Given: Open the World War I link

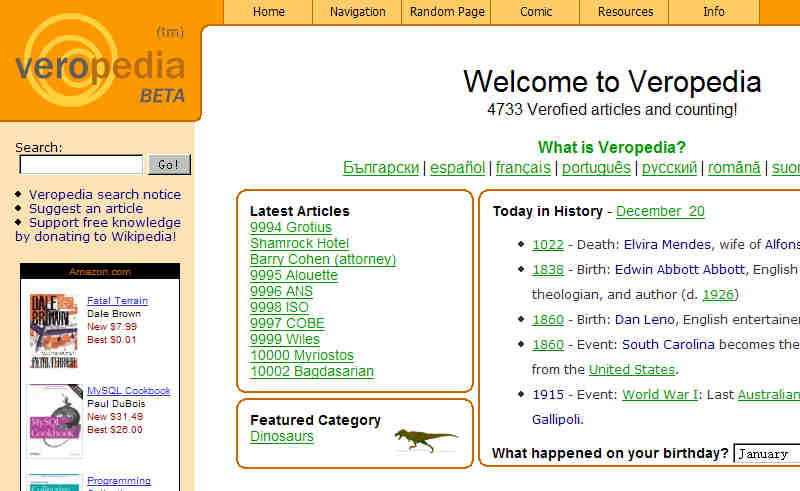Looking at the screenshot, I should coord(660,395).
